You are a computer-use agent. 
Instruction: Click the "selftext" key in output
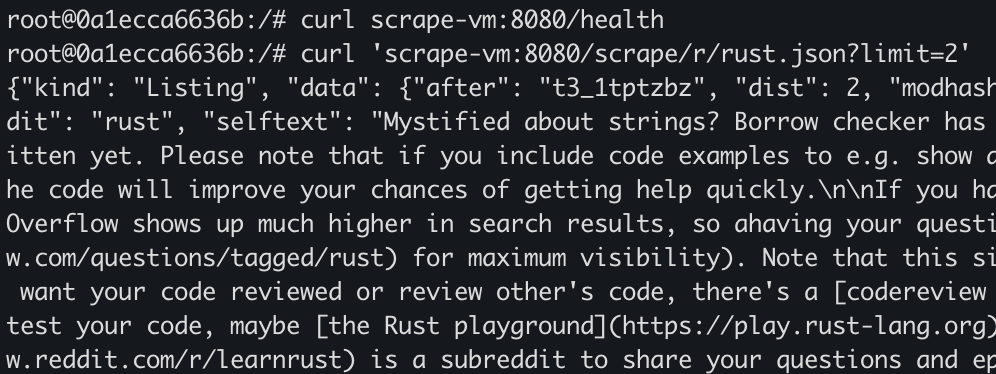click(x=272, y=122)
